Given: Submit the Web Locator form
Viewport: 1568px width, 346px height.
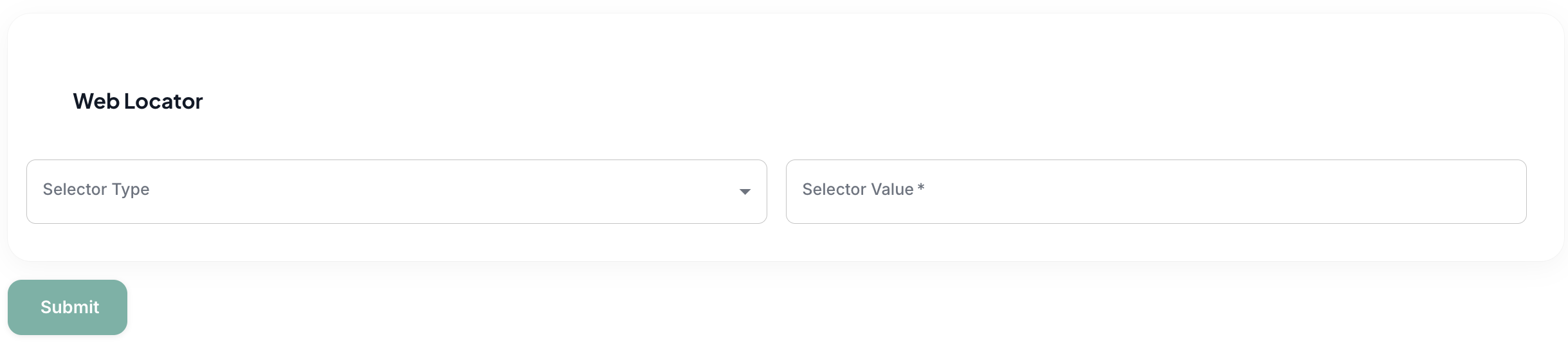Looking at the screenshot, I should (x=68, y=307).
